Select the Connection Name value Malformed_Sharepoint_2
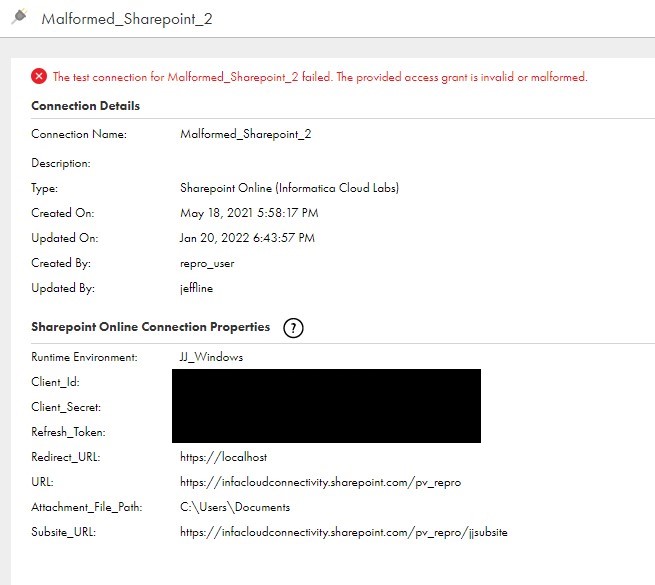This screenshot has height=585, width=655. [x=246, y=134]
